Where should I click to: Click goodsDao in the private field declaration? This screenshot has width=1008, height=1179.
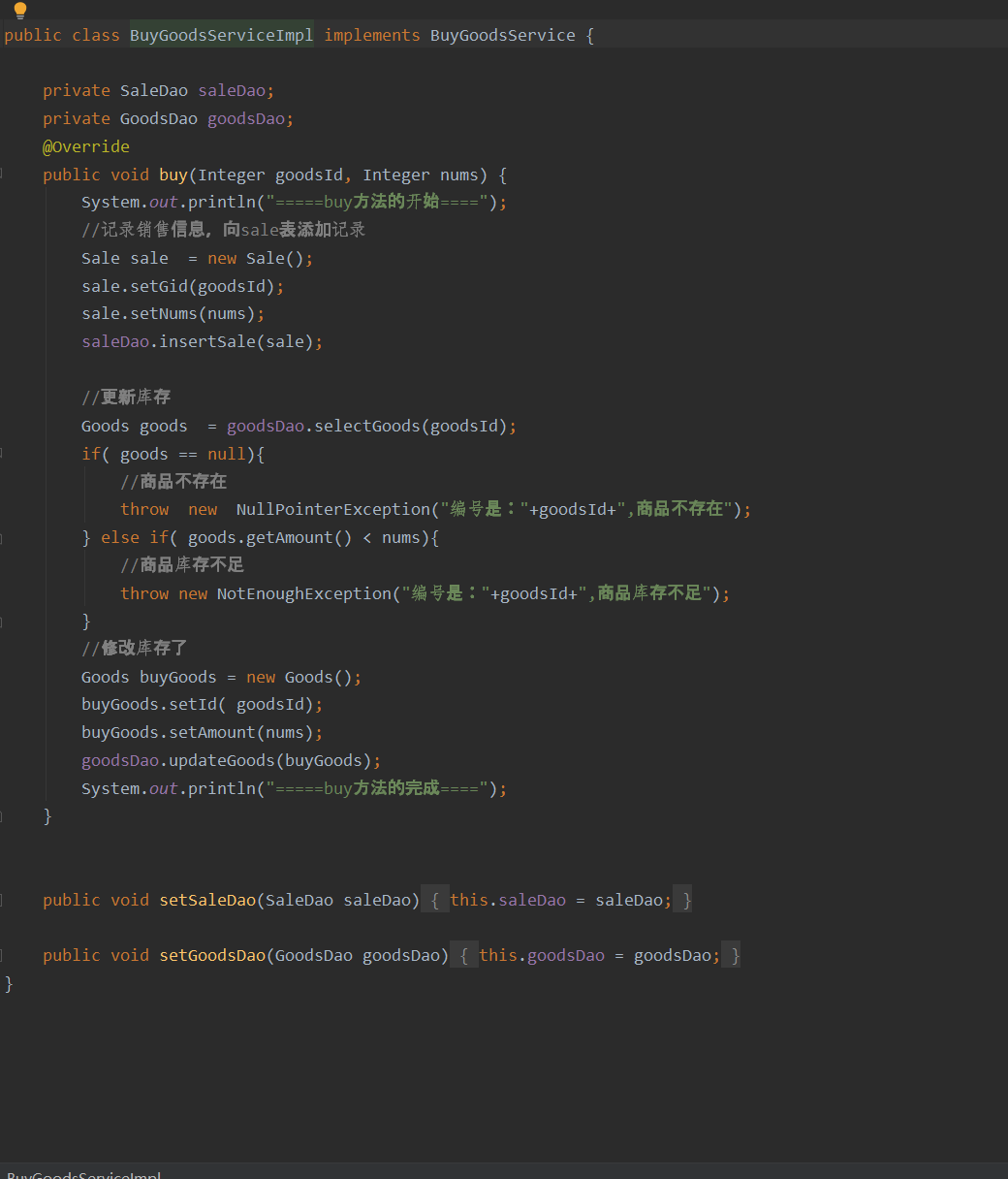pos(246,118)
